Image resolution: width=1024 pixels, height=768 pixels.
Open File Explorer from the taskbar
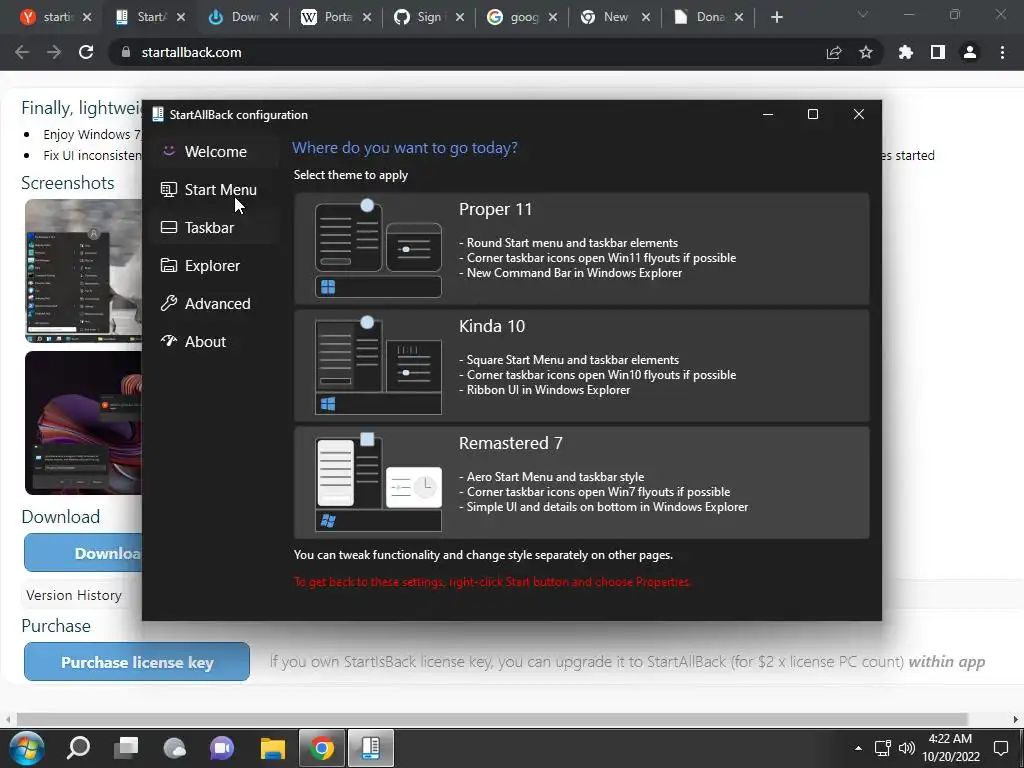(272, 748)
